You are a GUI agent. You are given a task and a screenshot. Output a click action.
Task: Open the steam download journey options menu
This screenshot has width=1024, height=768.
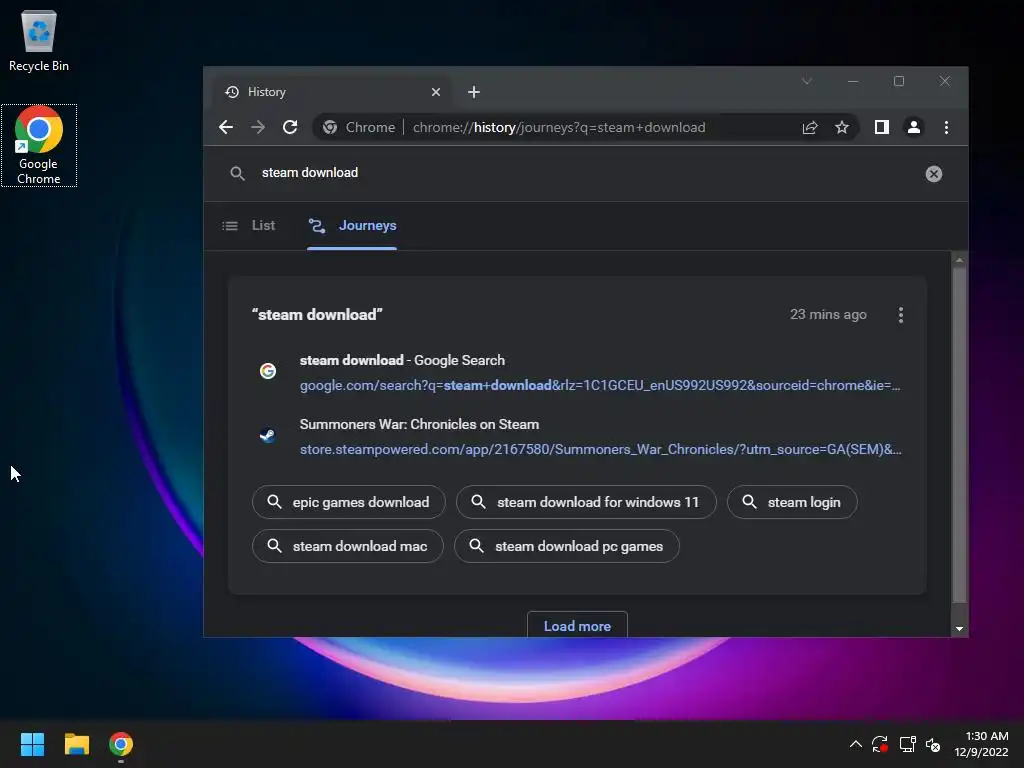(901, 315)
